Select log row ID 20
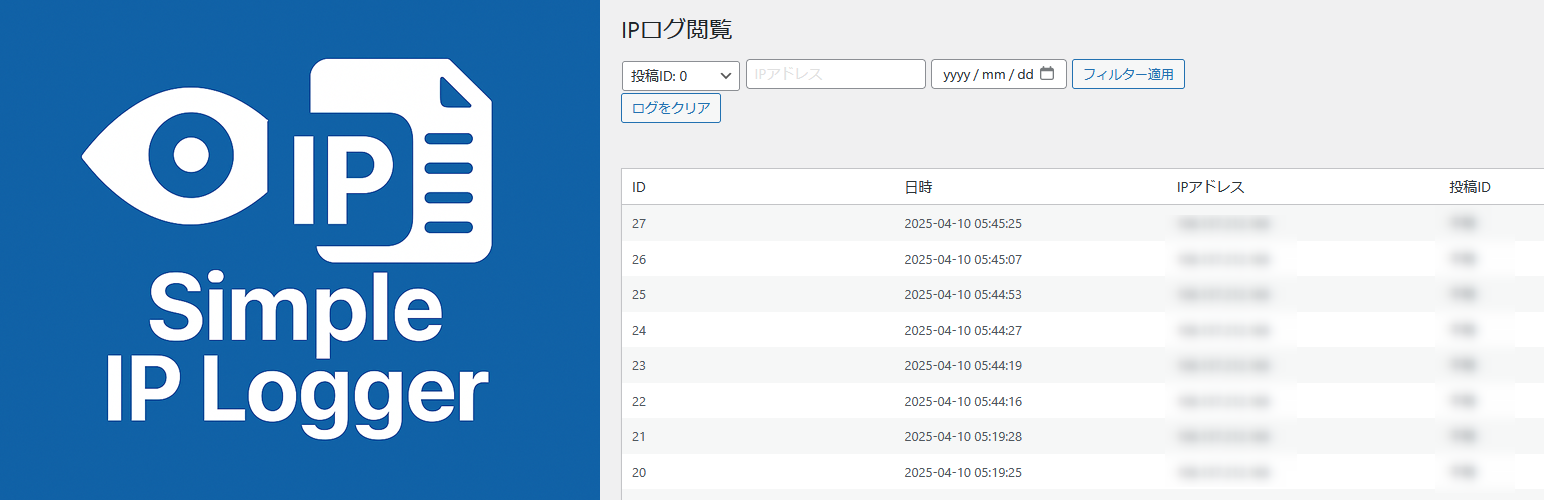 (x=1083, y=472)
